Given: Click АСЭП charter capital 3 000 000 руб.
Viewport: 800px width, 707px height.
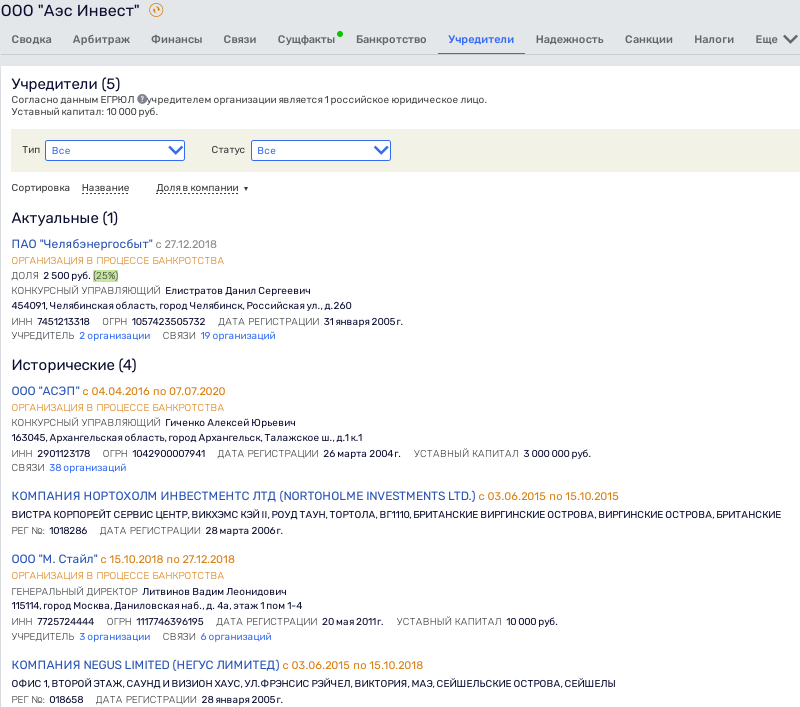Looking at the screenshot, I should [x=557, y=453].
